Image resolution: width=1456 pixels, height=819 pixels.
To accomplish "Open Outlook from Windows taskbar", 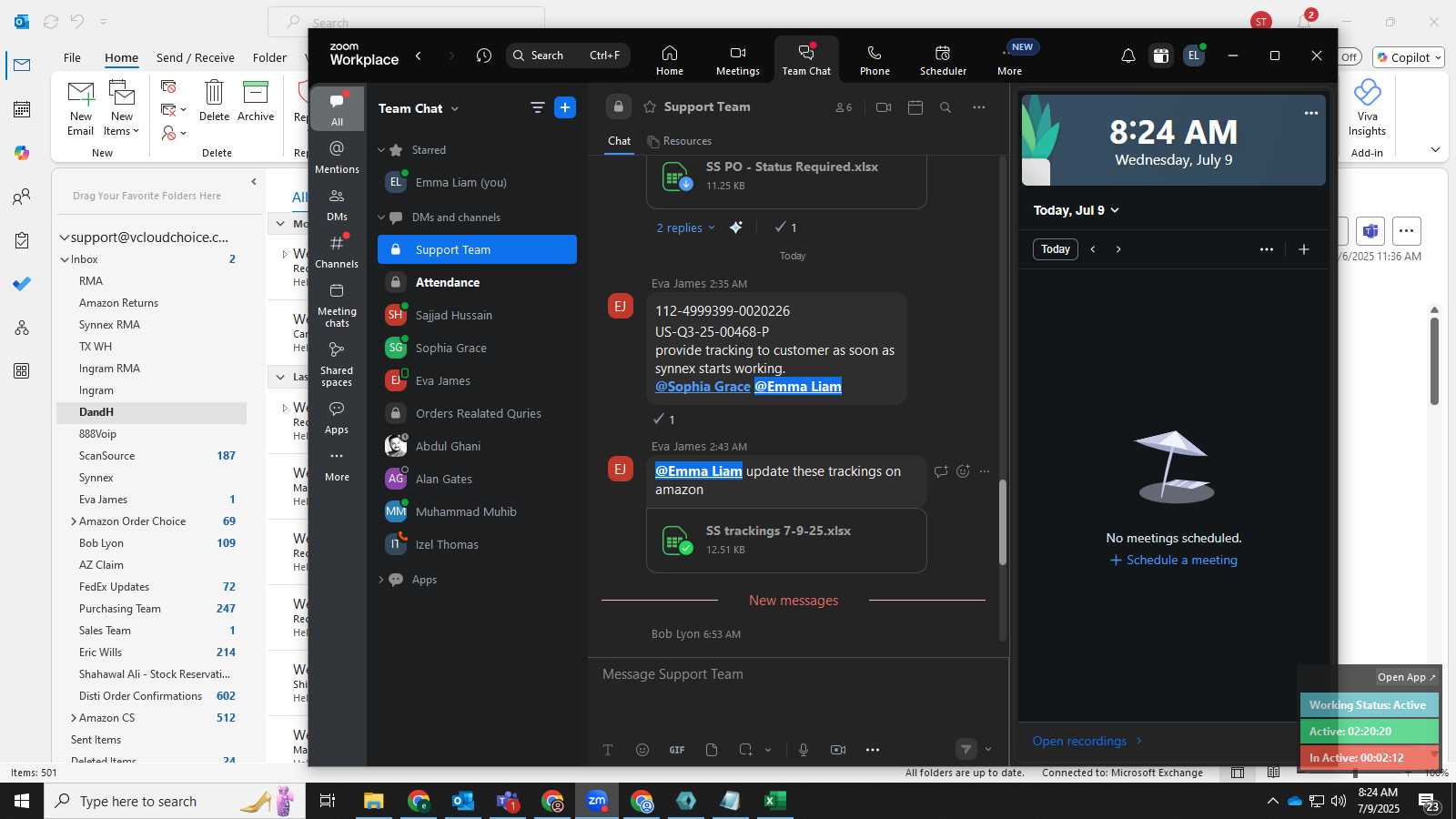I will tap(463, 801).
